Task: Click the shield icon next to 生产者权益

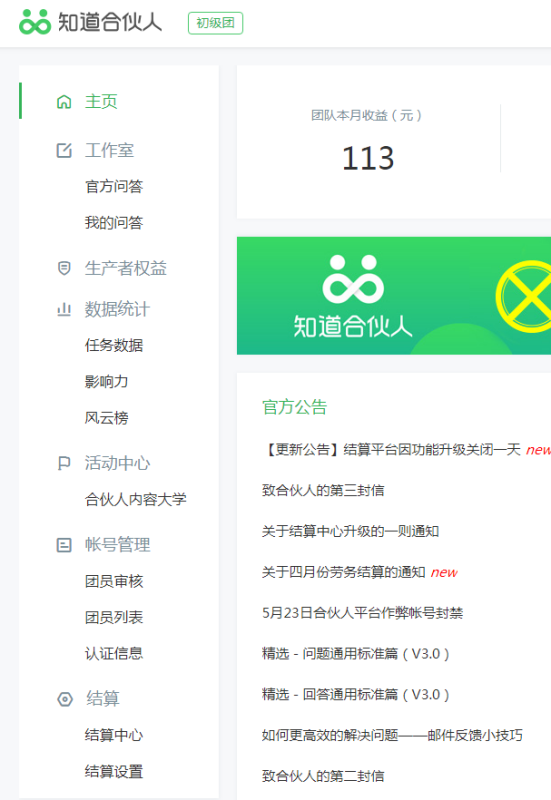Action: pos(64,268)
